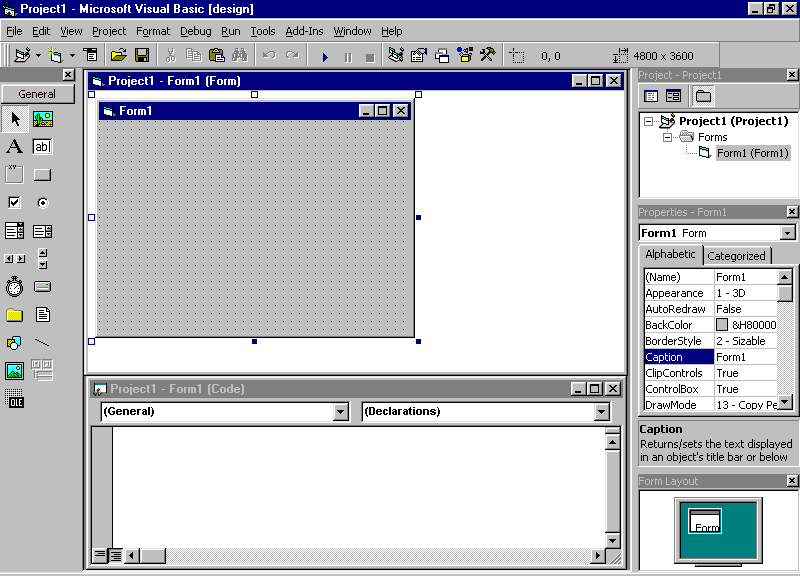The width and height of the screenshot is (800, 576).
Task: Switch to Full Module View in code window
Action: (116, 555)
